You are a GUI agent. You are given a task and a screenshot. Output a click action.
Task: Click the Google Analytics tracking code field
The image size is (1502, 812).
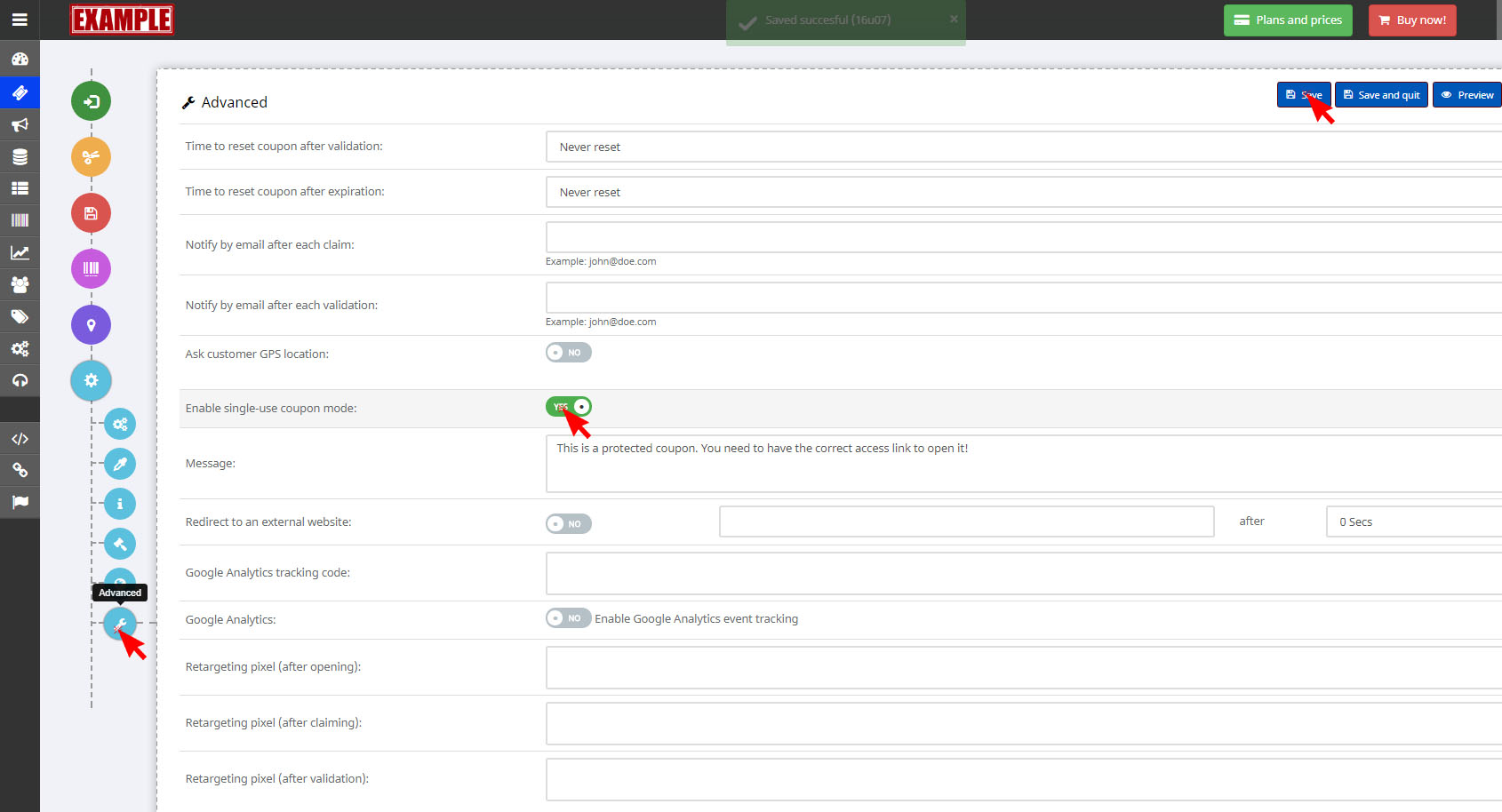coord(1022,574)
